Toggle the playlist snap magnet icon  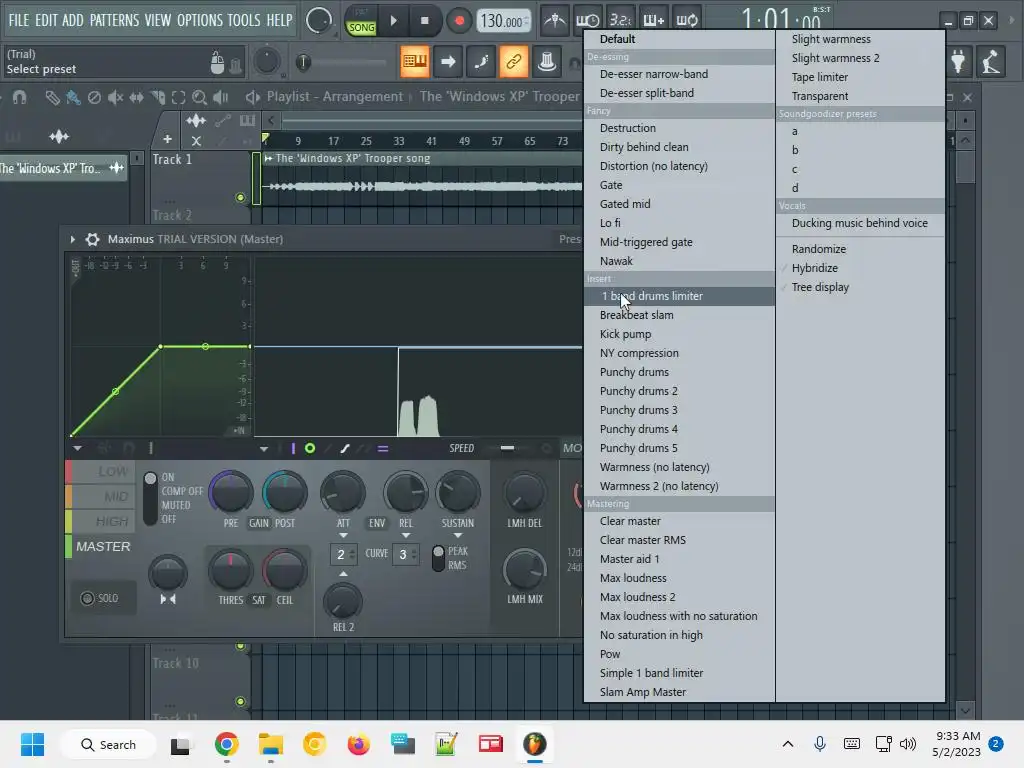[19, 98]
